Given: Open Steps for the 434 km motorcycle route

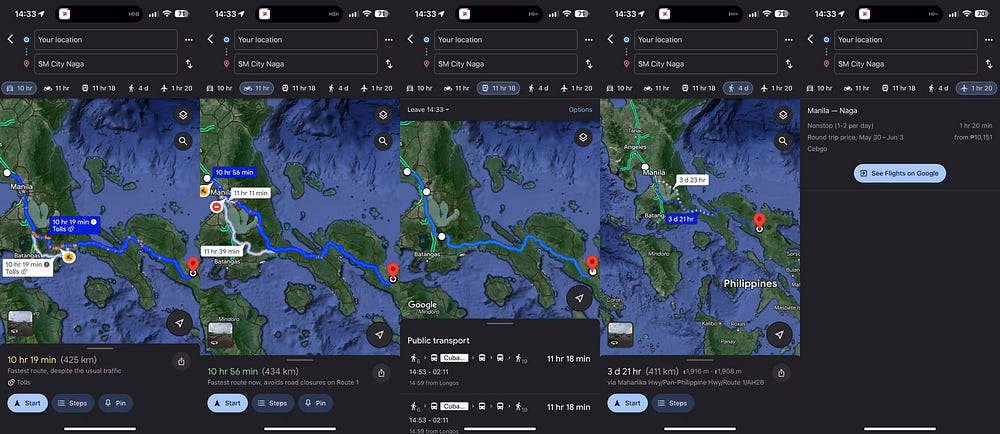Looking at the screenshot, I should [273, 403].
